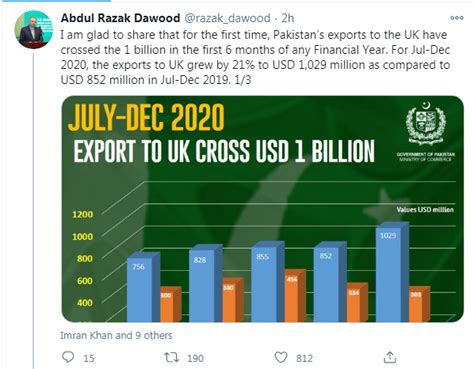Click the Abdul Razak Dawood display name
The image size is (474, 369).
click(x=120, y=18)
